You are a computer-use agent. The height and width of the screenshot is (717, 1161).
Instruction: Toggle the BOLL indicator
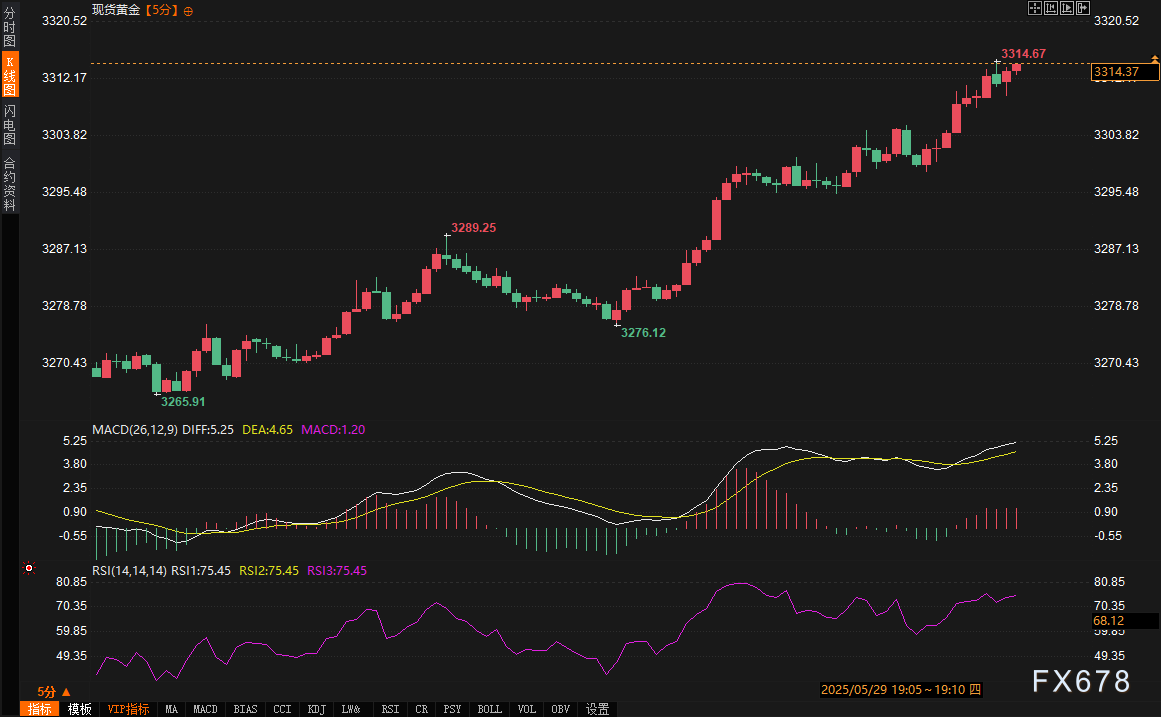pyautogui.click(x=490, y=709)
